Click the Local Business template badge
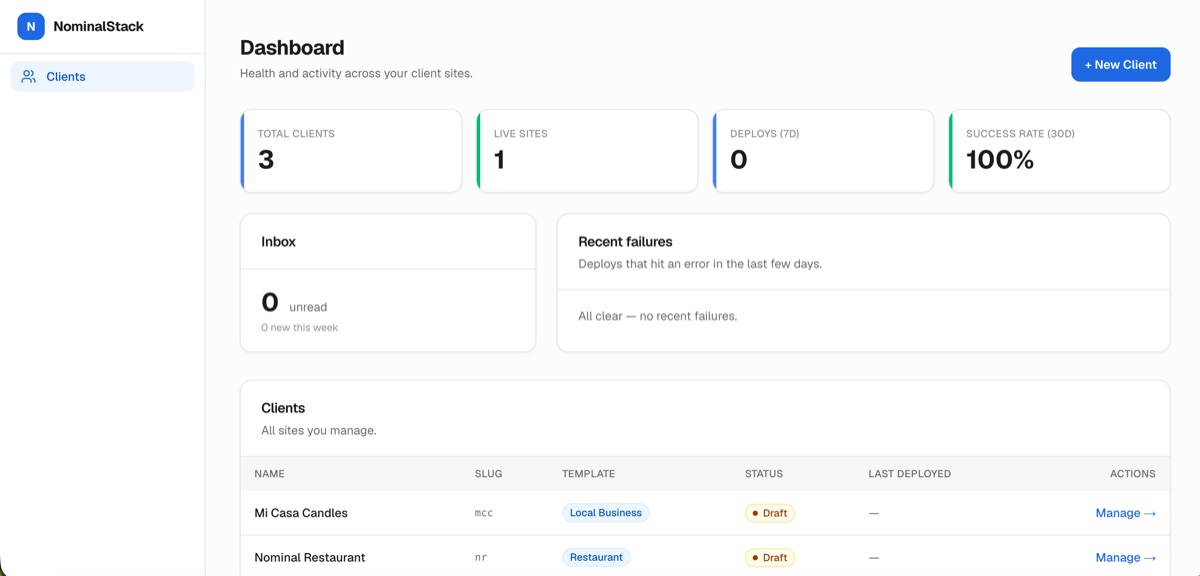The height and width of the screenshot is (576, 1200). (605, 513)
